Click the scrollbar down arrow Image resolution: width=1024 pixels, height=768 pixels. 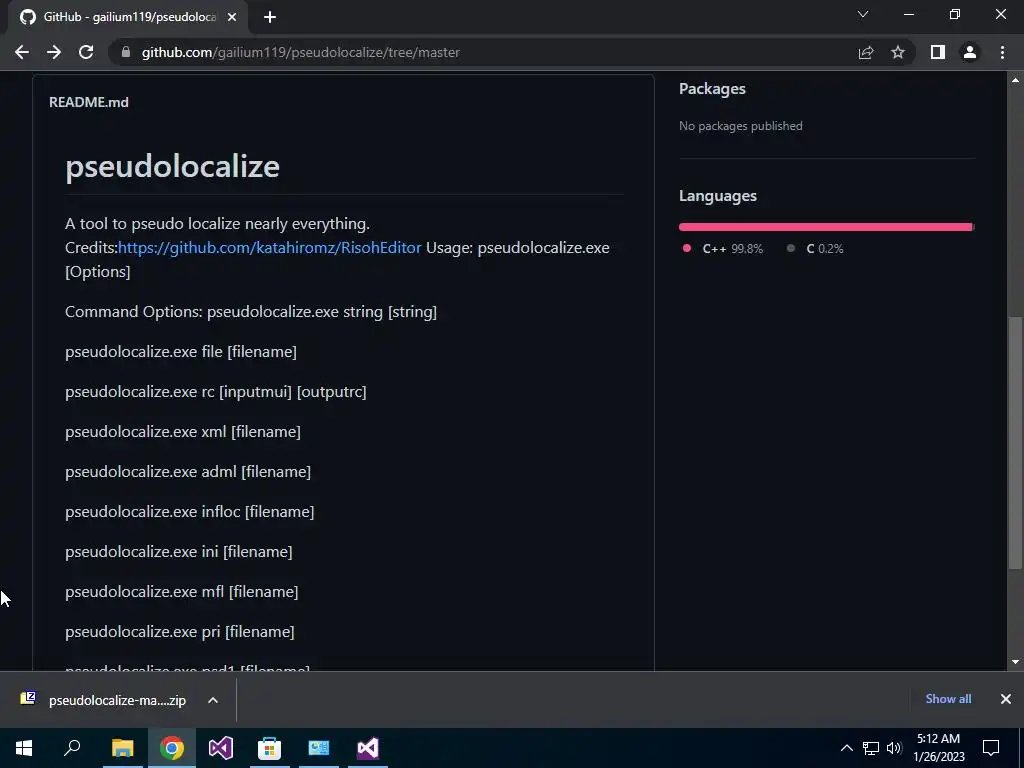coord(1015,662)
